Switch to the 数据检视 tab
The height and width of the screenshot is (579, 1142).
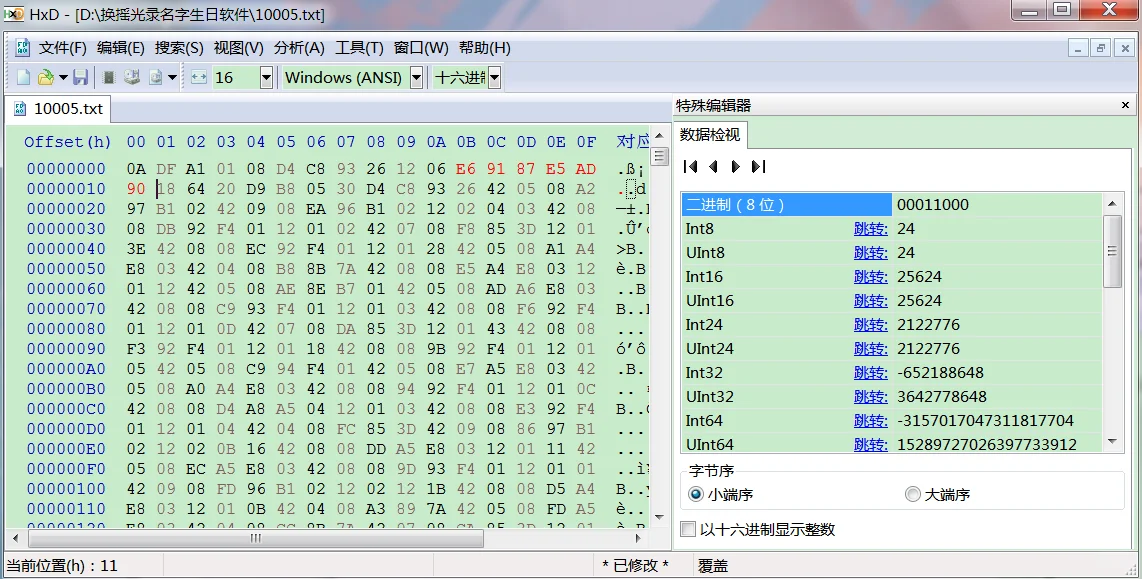[710, 135]
